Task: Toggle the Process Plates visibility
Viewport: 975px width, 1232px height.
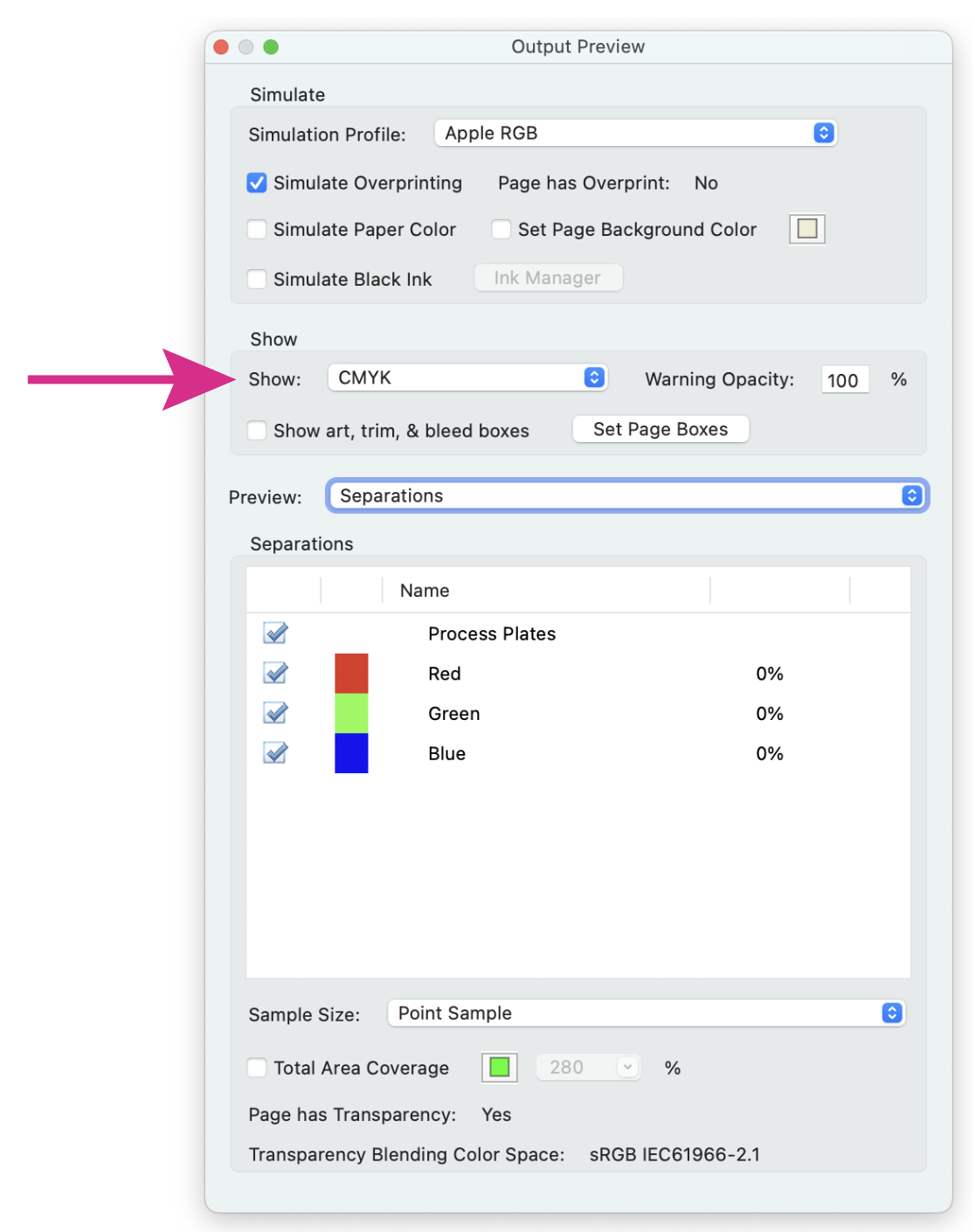Action: pos(273,633)
